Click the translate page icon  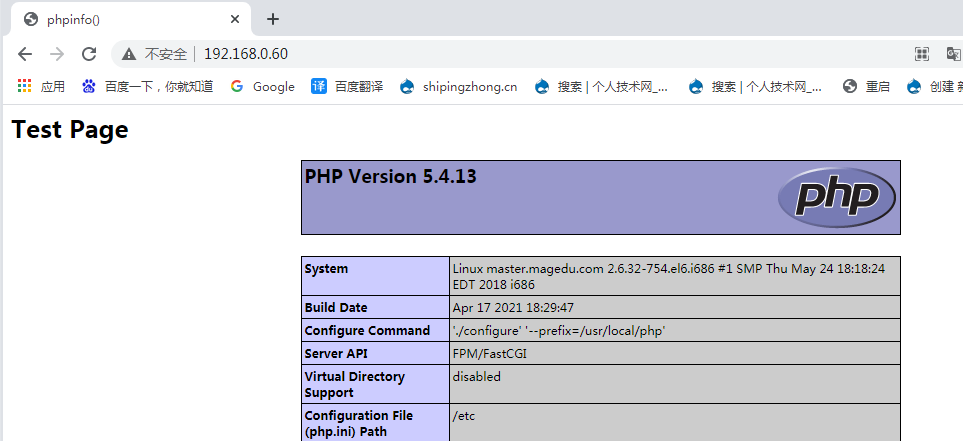[x=953, y=54]
